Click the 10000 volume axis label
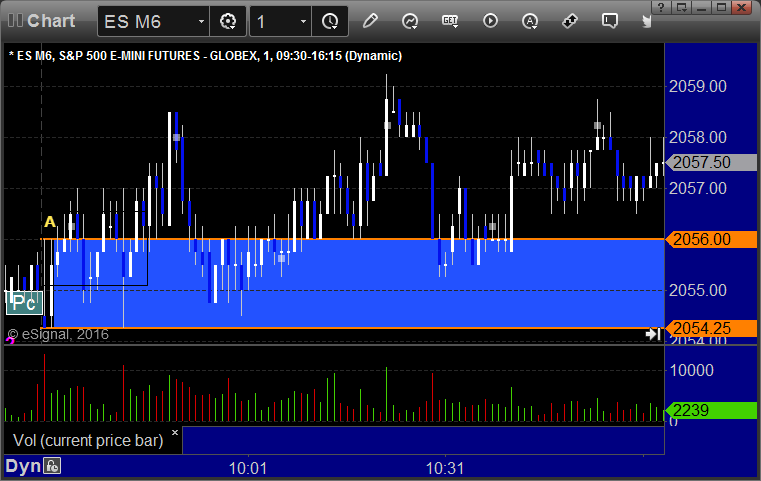 (x=692, y=370)
